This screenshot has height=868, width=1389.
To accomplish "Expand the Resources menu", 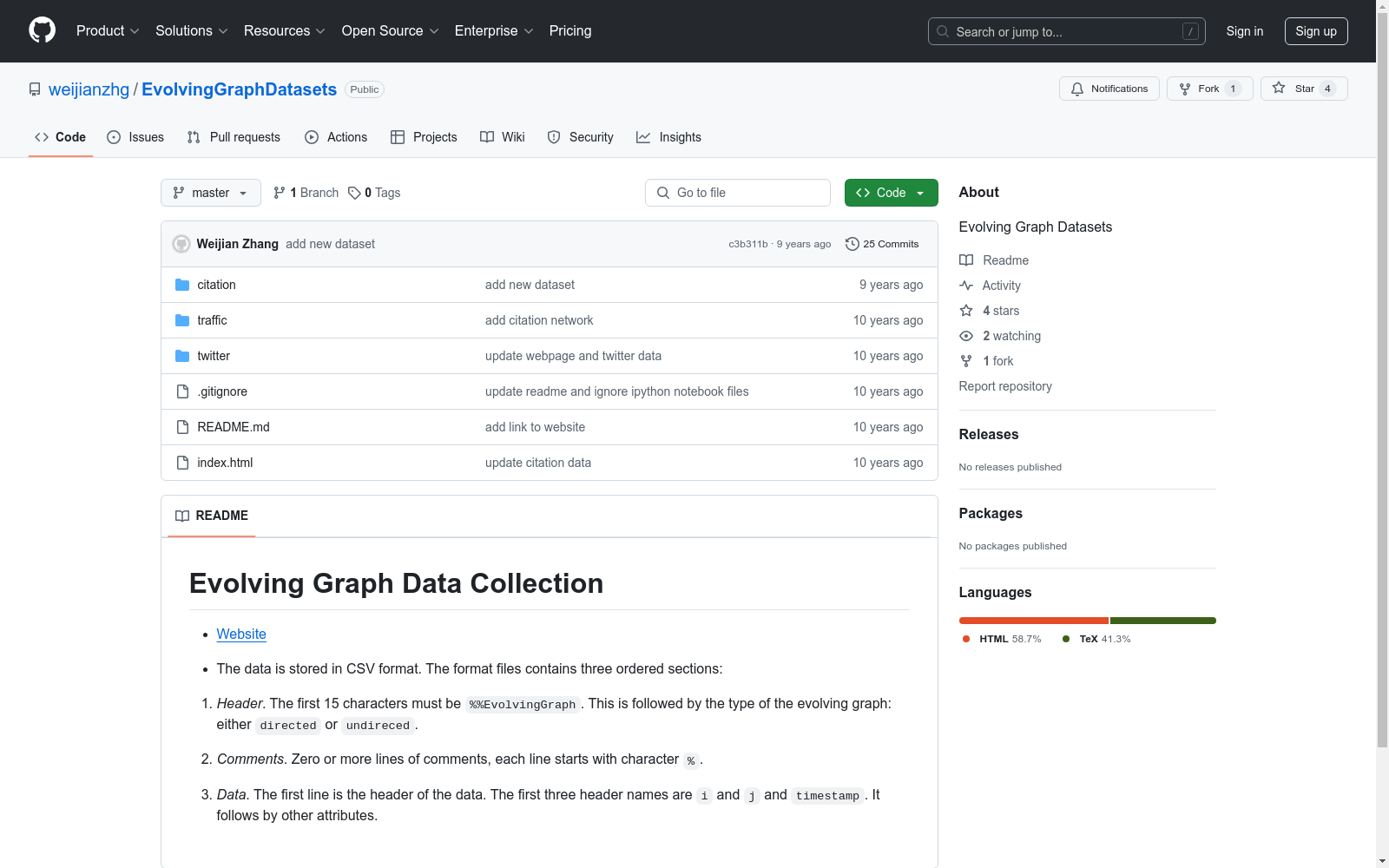I will point(285,31).
